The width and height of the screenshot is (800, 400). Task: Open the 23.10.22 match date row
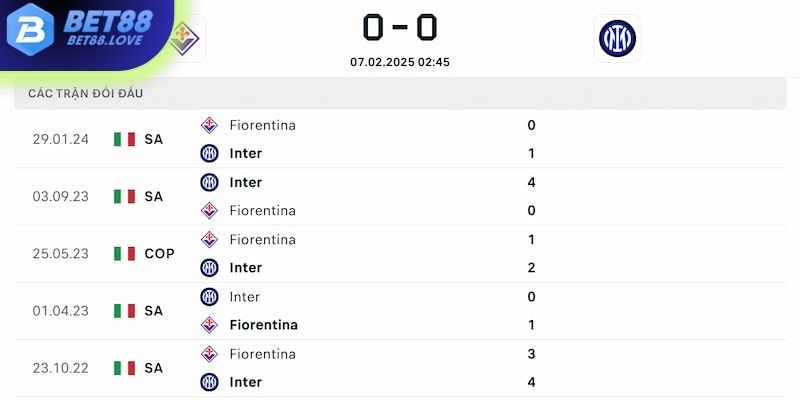pos(400,368)
